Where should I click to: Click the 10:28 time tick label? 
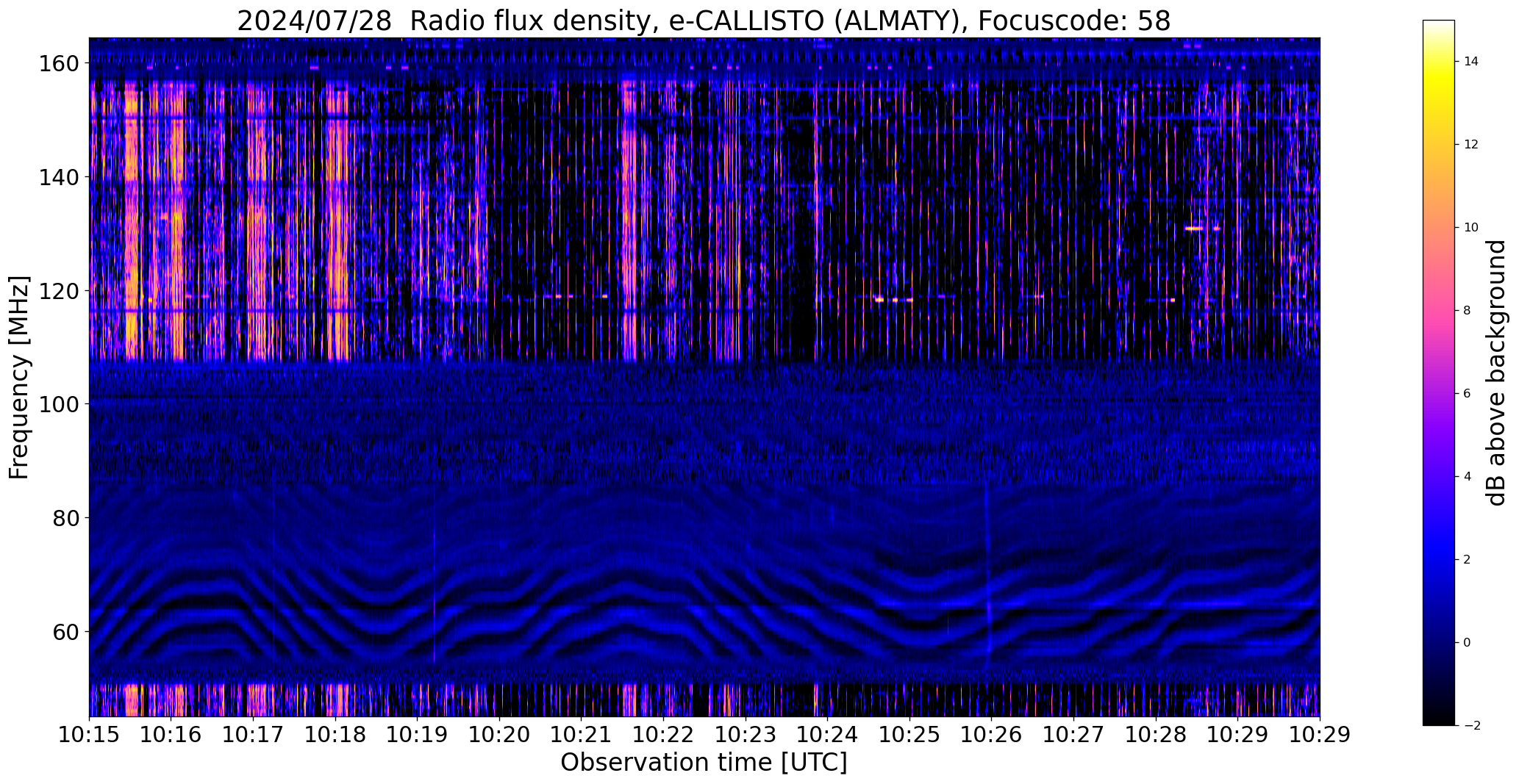1156,735
